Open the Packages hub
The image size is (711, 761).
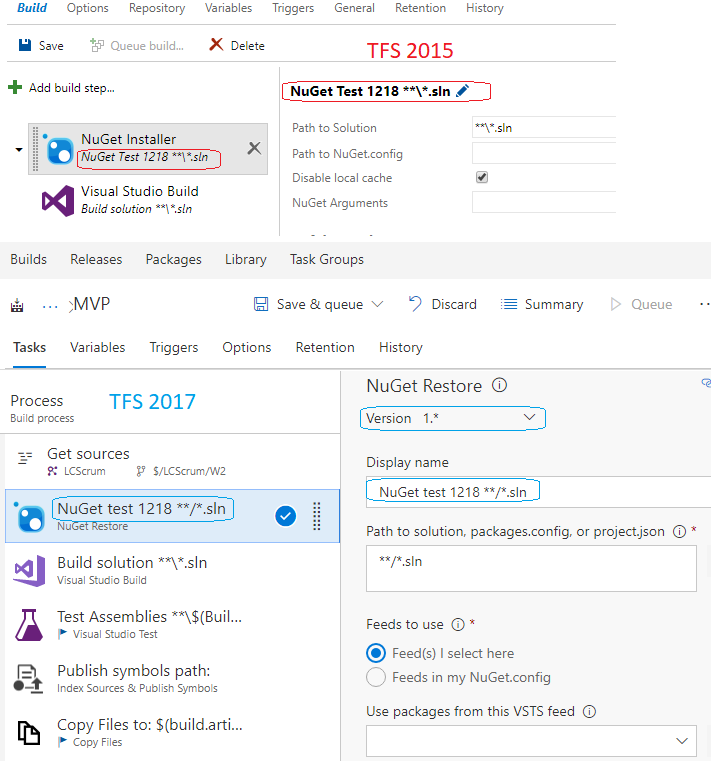(173, 260)
